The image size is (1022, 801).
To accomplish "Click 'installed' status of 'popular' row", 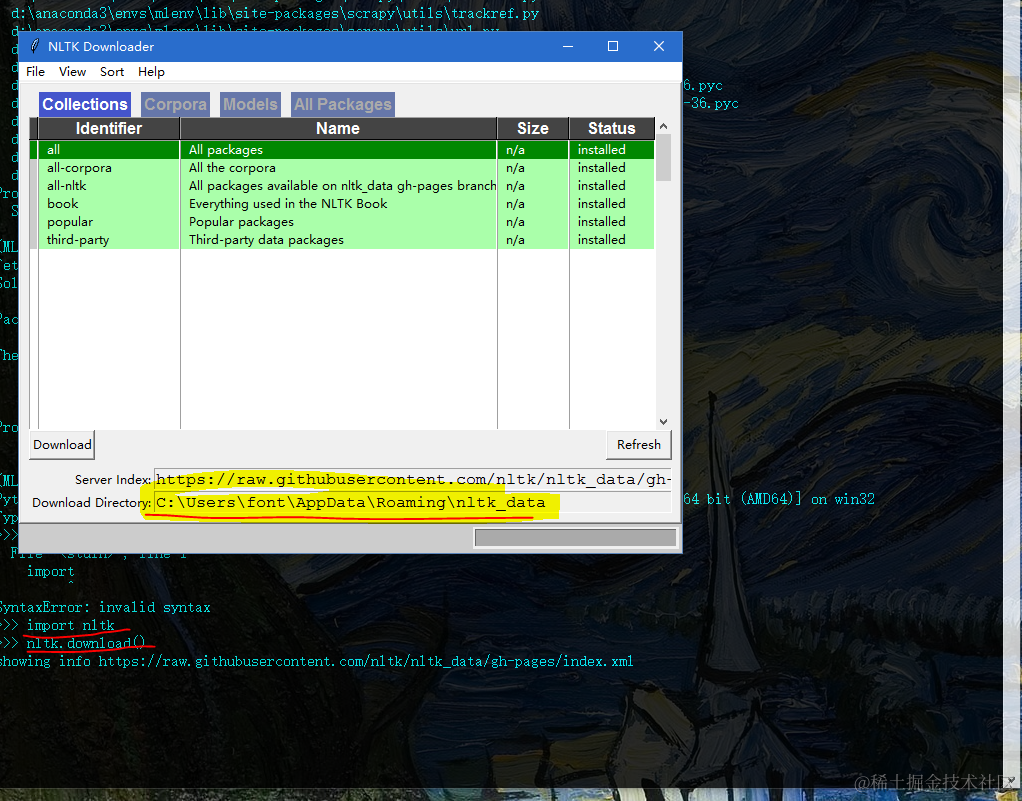I will point(601,222).
